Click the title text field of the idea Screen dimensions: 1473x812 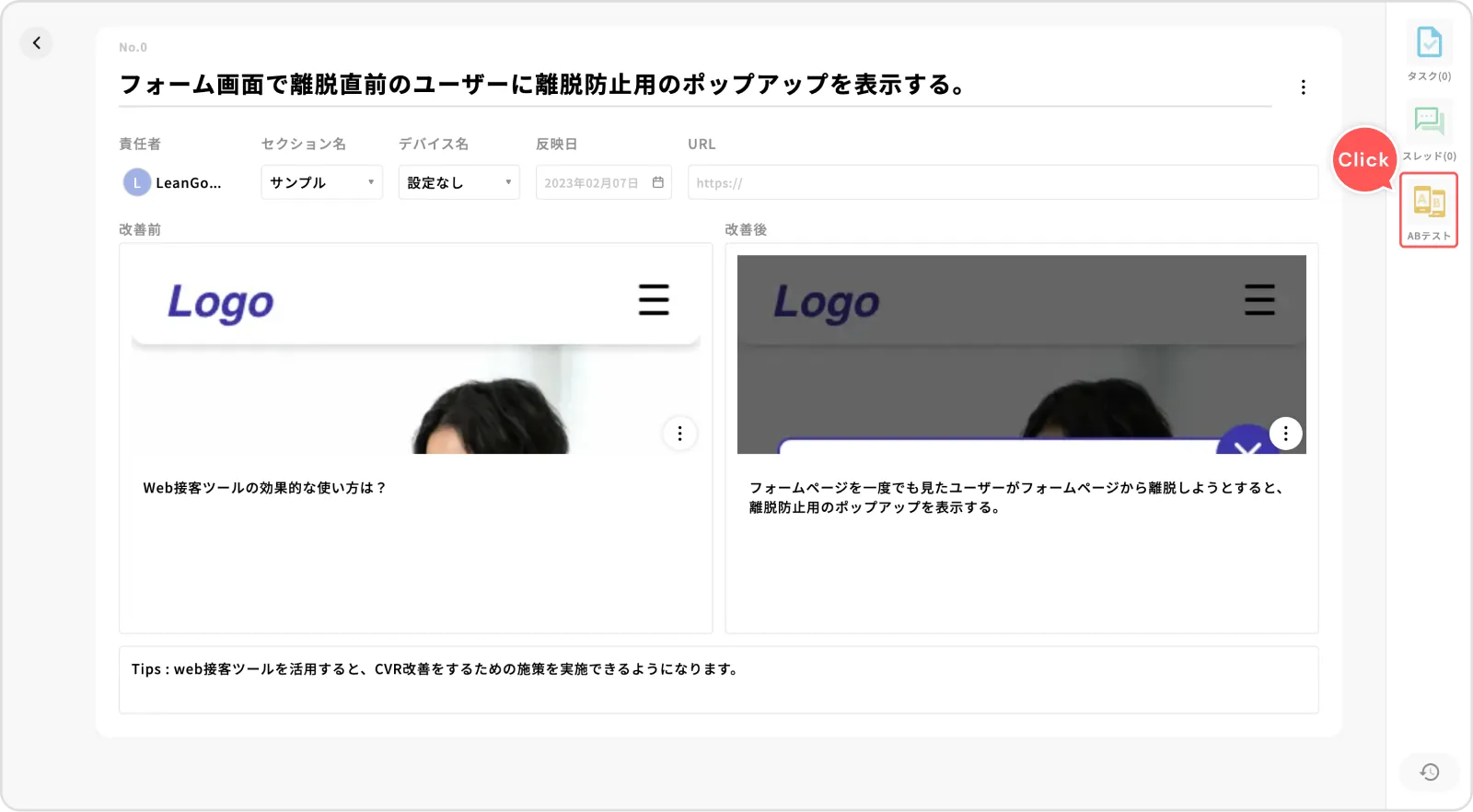695,85
